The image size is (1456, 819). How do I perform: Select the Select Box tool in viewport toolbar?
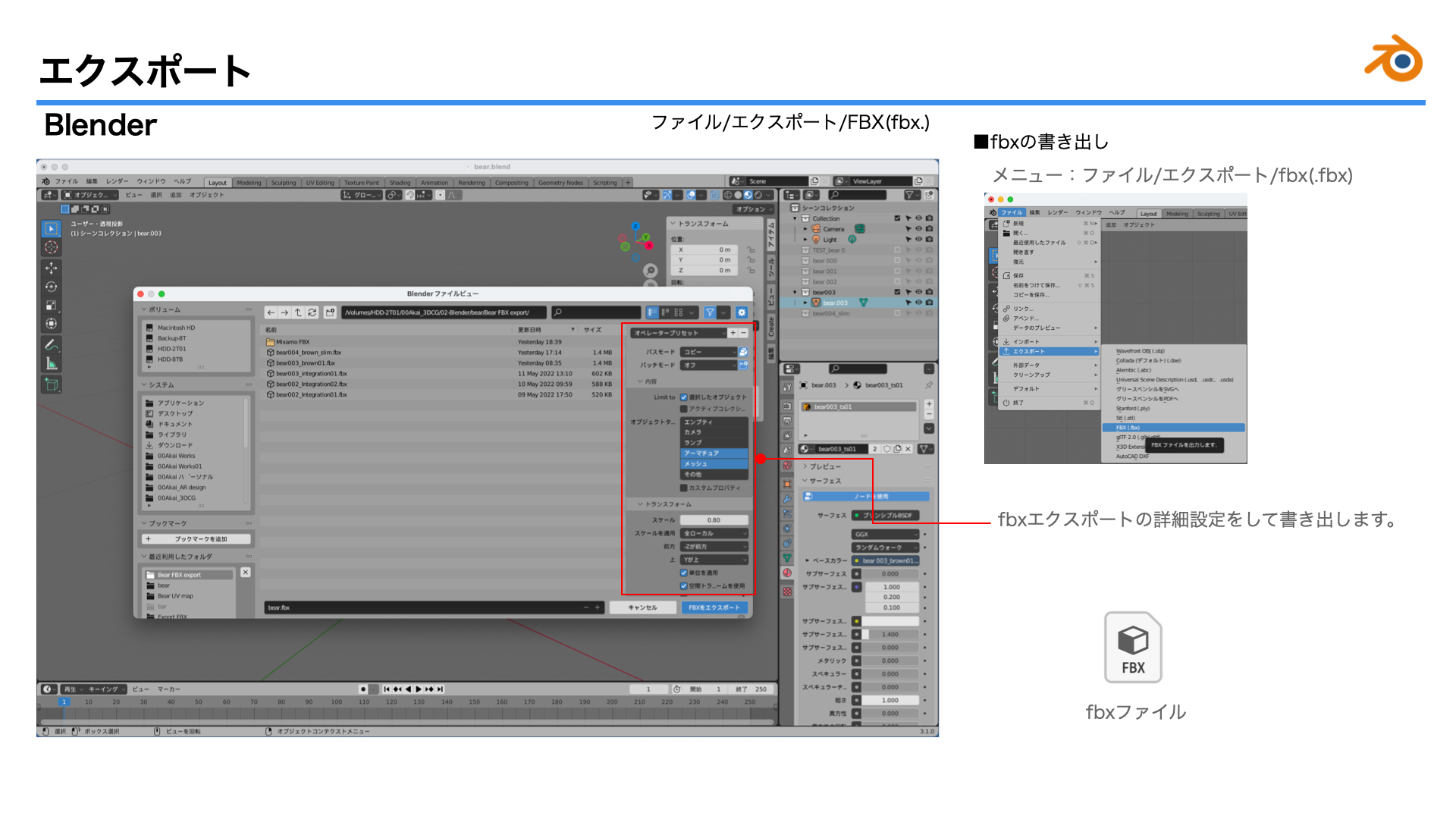[x=51, y=228]
